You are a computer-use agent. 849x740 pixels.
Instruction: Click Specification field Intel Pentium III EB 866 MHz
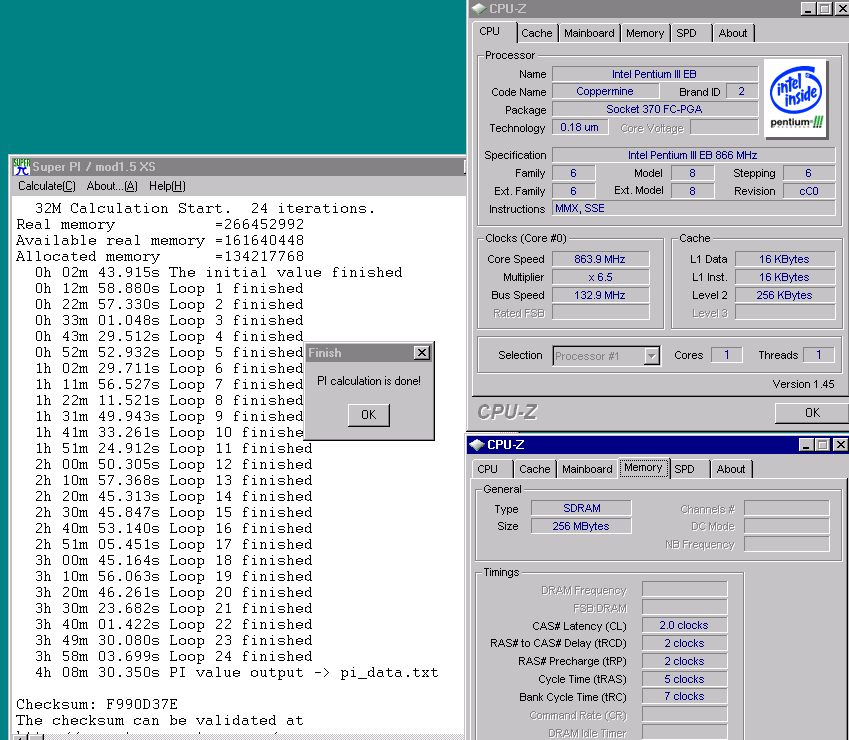point(693,155)
